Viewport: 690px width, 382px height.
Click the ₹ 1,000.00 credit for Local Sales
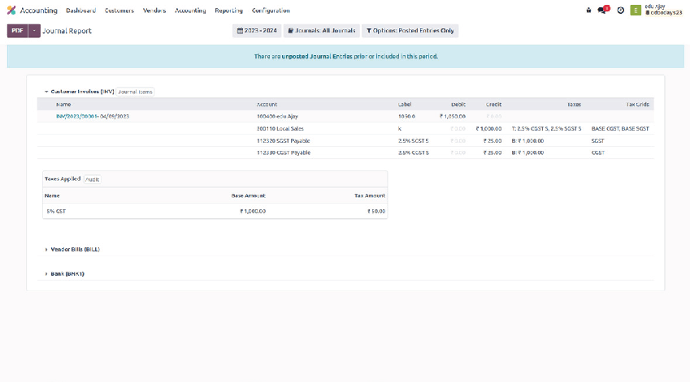[488, 129]
